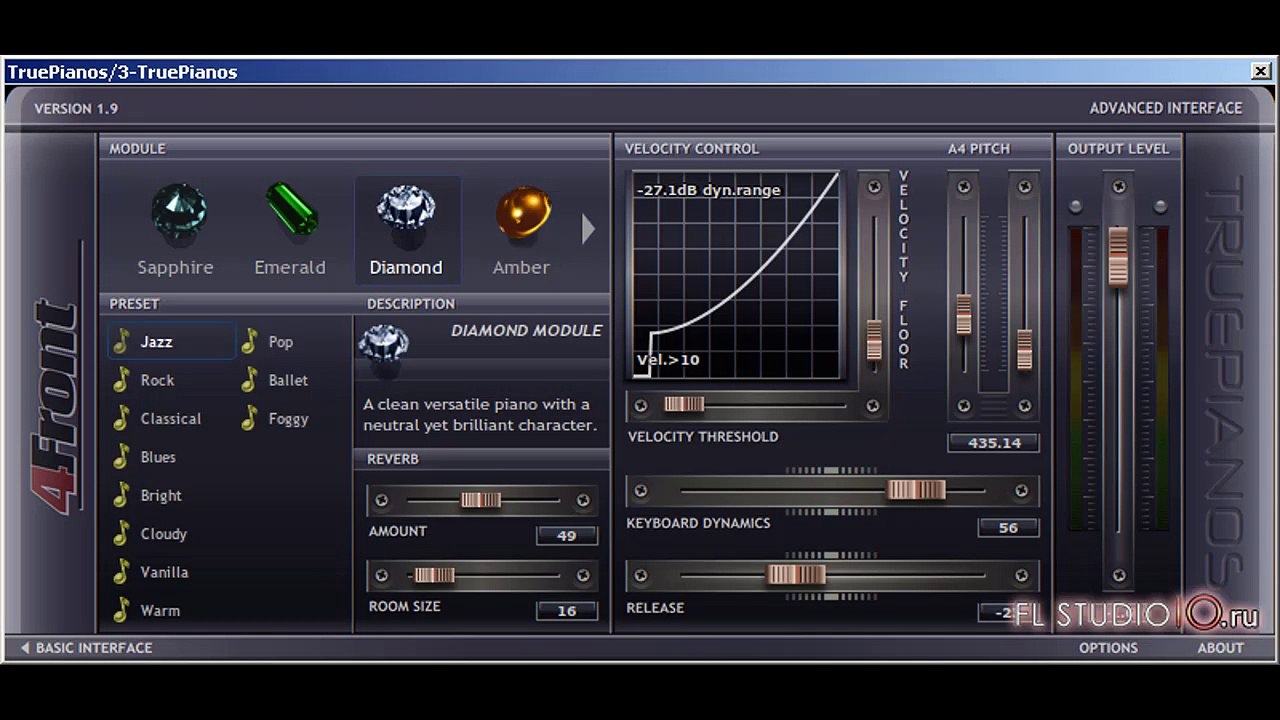Choose the Vanilla preset
The height and width of the screenshot is (720, 1280).
click(x=164, y=572)
